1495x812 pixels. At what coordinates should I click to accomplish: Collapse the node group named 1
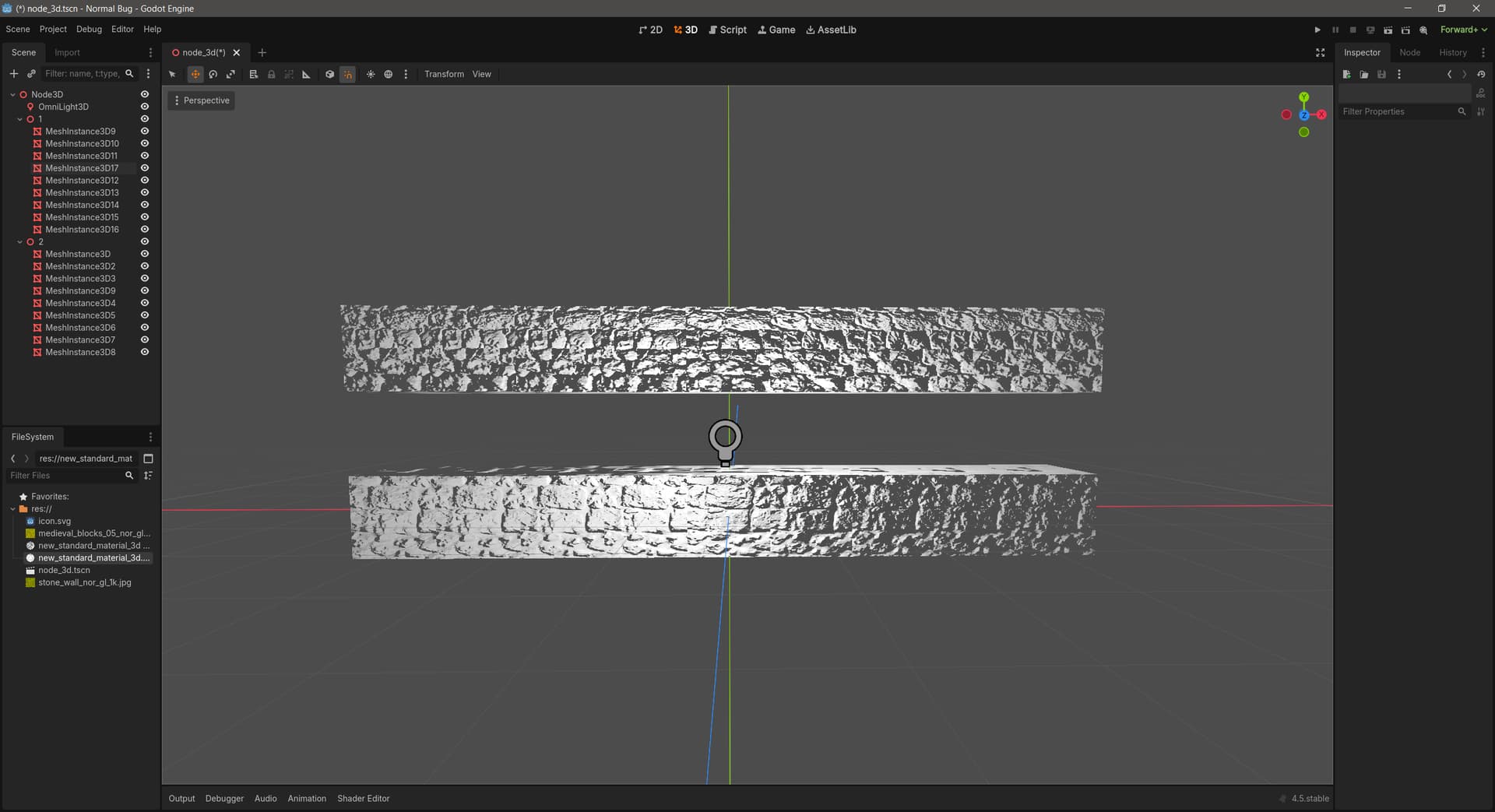(20, 119)
